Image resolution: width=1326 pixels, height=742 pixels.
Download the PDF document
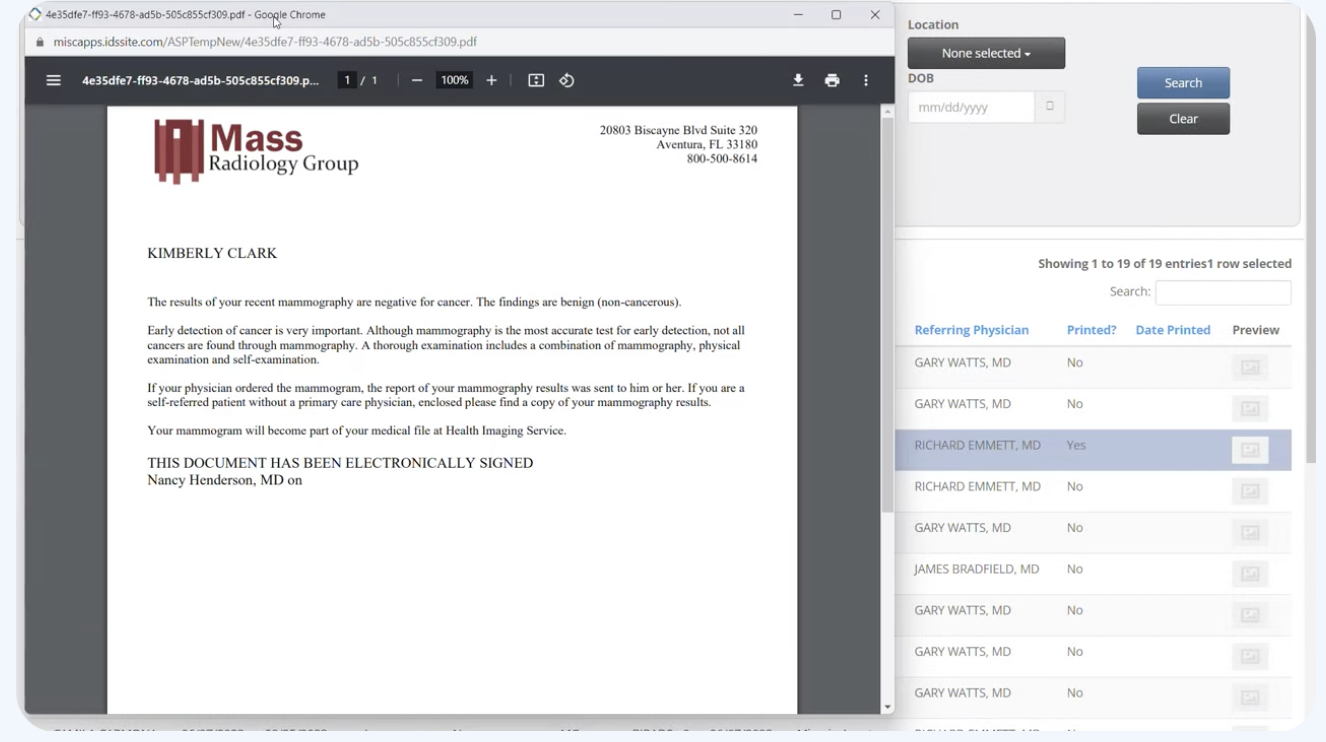[x=798, y=81]
